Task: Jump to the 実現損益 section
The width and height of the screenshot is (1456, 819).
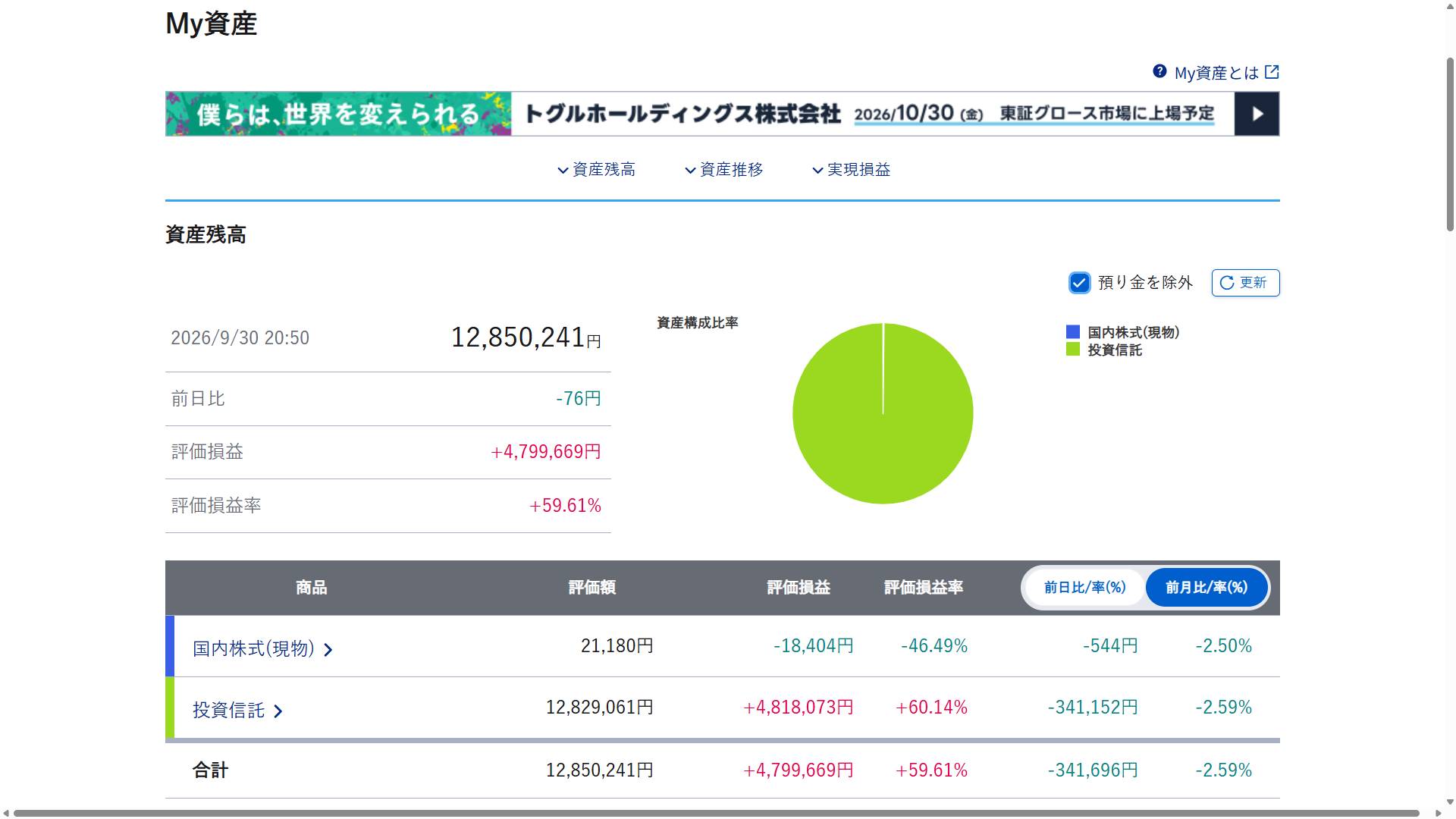Action: [858, 170]
